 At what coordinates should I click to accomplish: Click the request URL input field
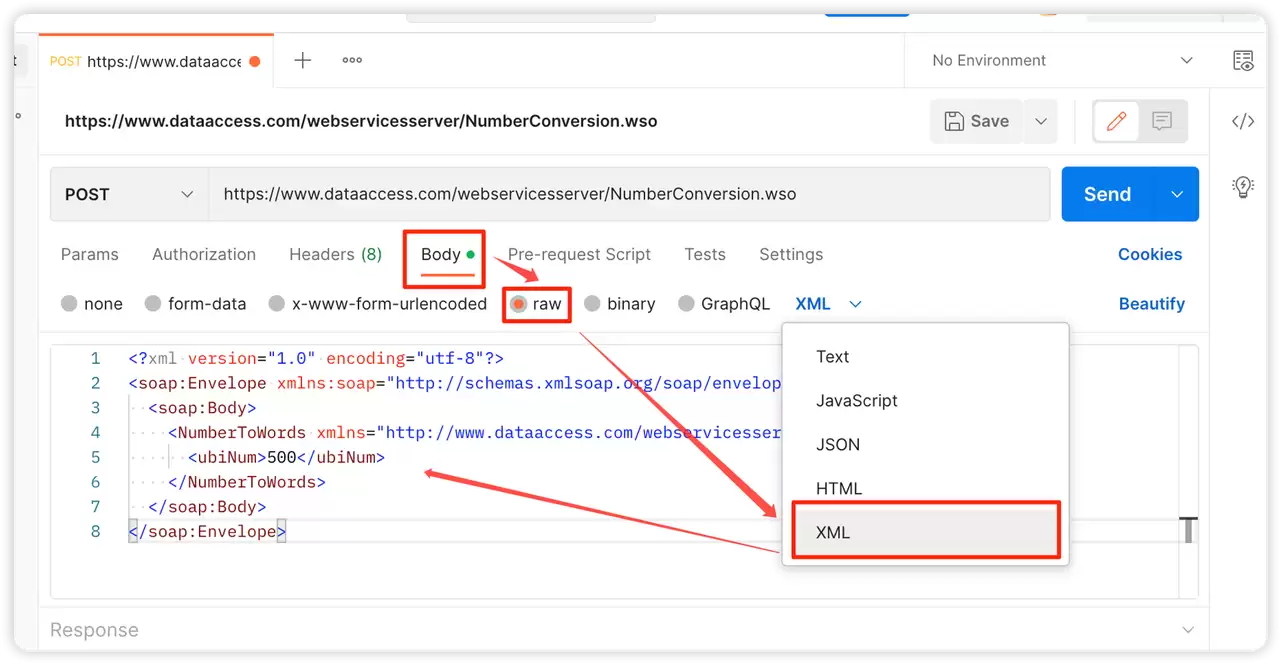[x=629, y=194]
